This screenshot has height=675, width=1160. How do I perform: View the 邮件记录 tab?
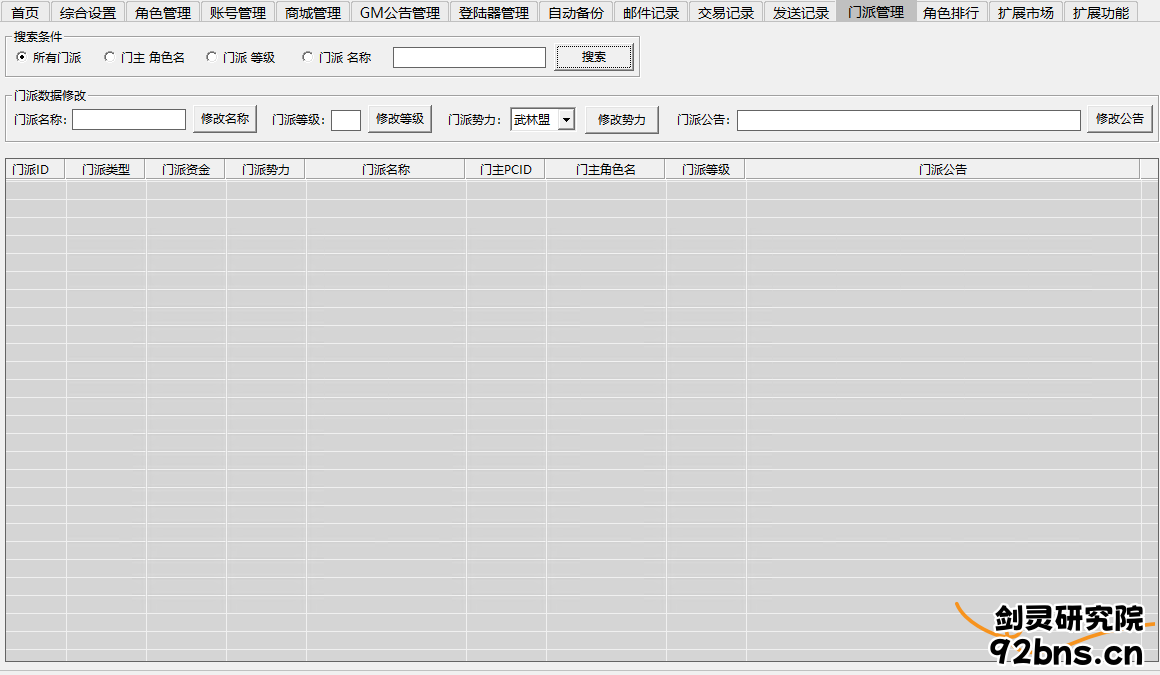(651, 13)
